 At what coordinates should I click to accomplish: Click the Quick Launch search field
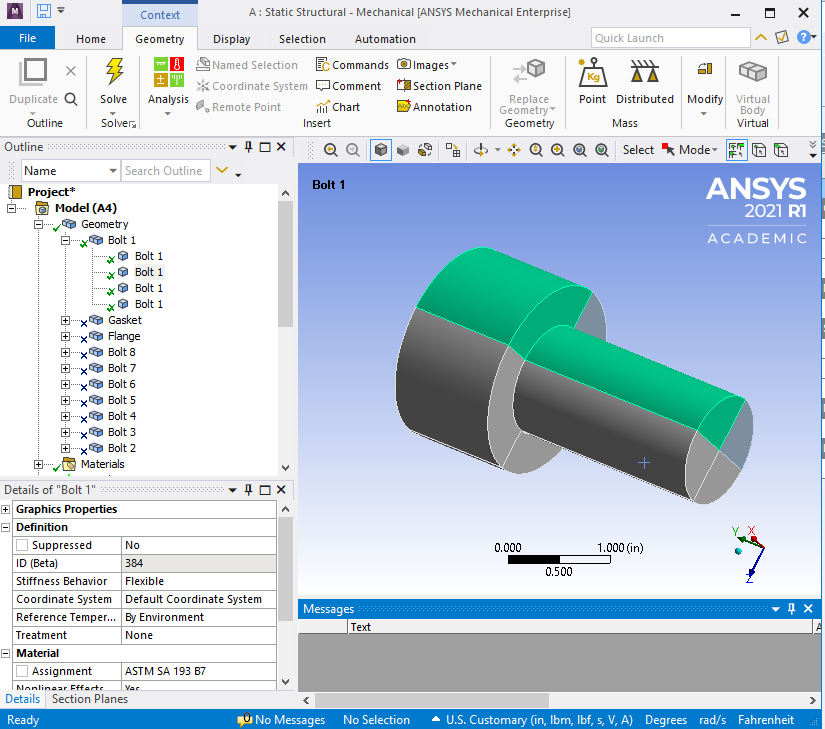(x=669, y=38)
